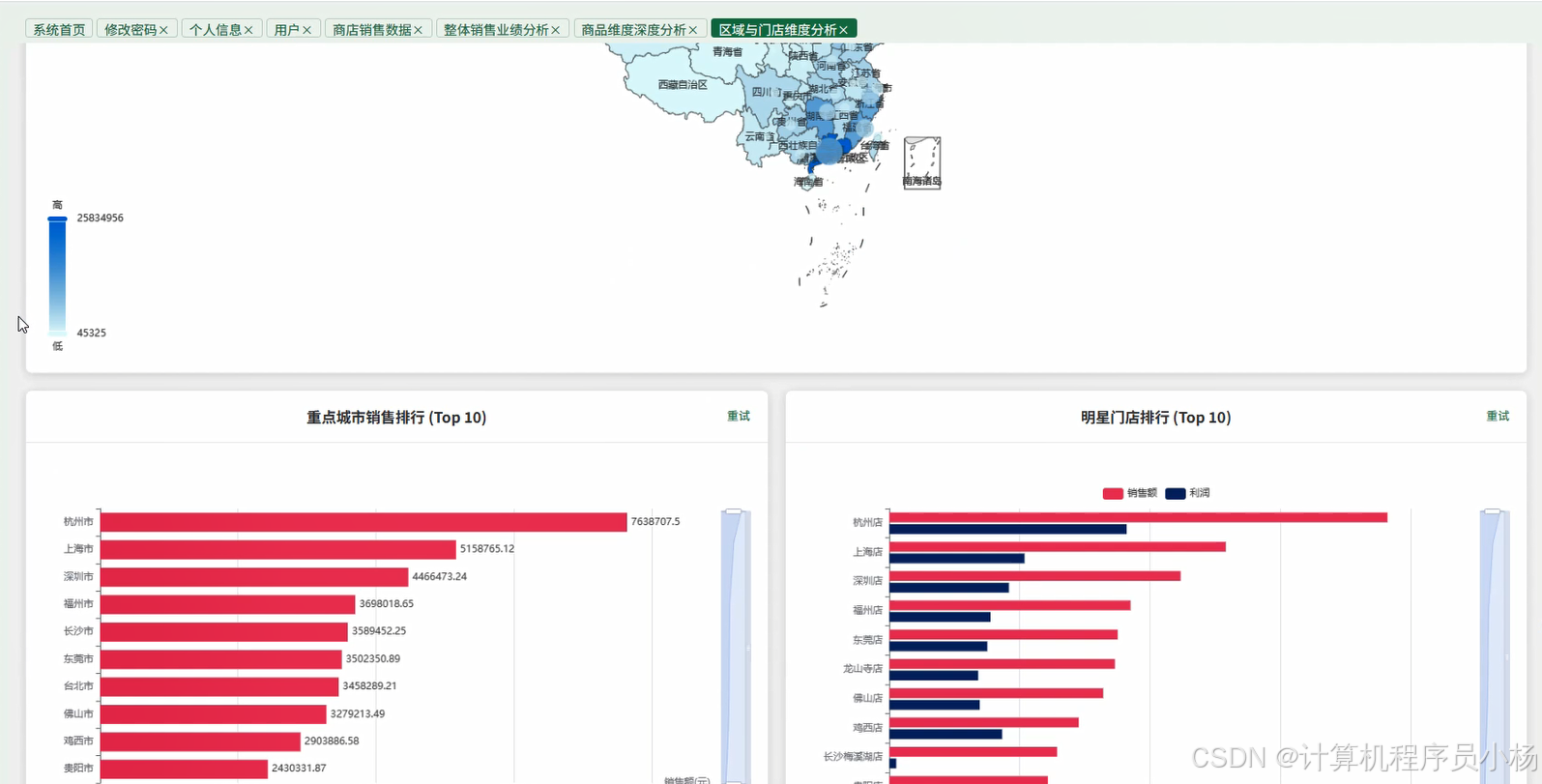Click the 上海市 sales bar
1542x784 pixels.
click(x=278, y=549)
